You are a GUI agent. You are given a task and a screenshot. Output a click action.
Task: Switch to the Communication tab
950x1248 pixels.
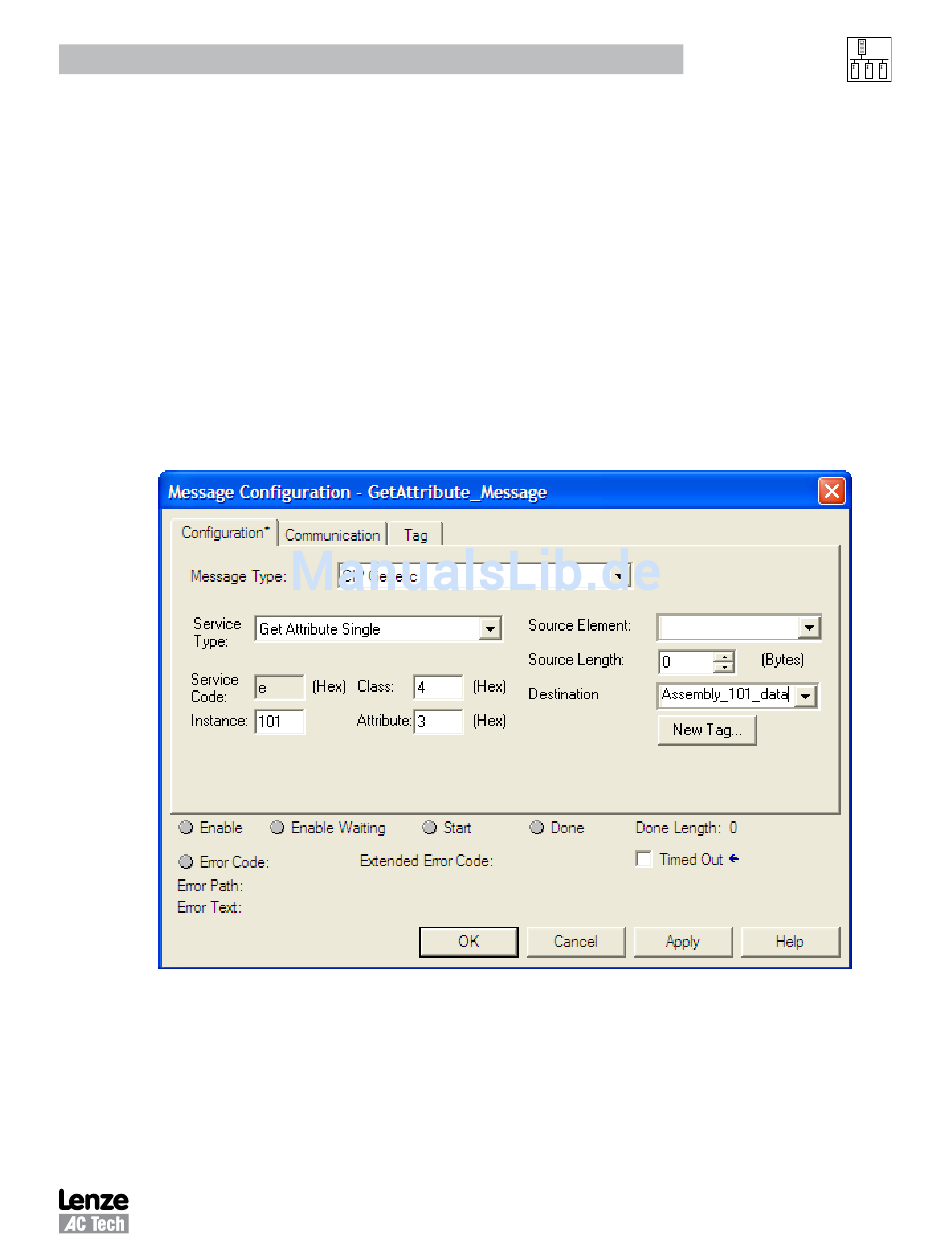tap(332, 535)
